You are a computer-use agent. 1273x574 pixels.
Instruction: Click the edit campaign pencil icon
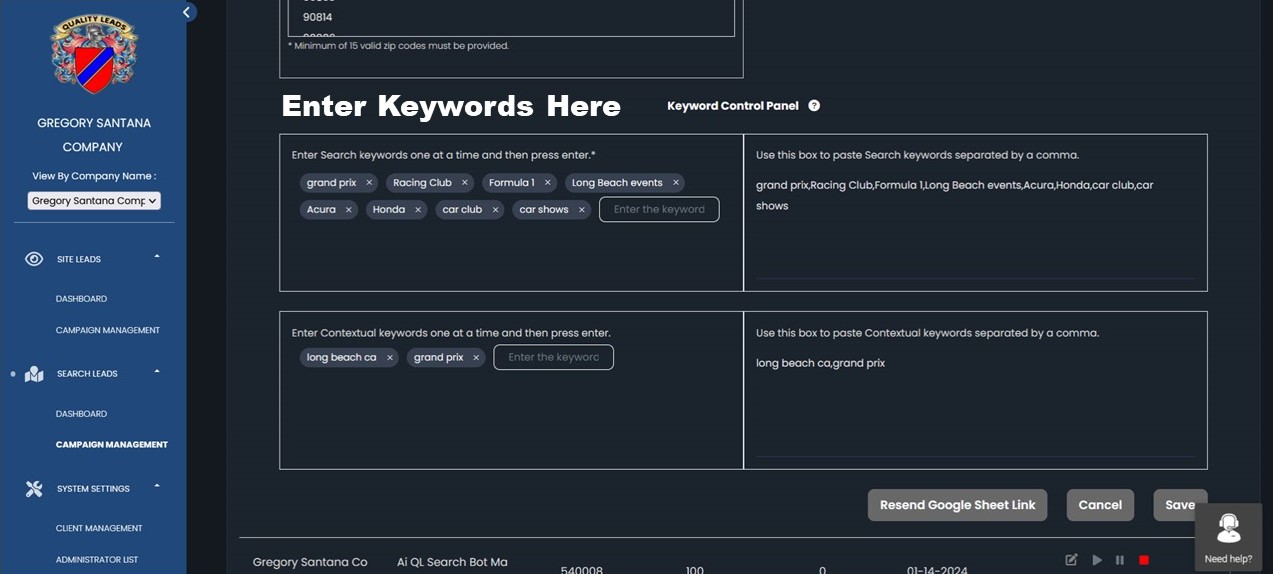pos(1071,560)
